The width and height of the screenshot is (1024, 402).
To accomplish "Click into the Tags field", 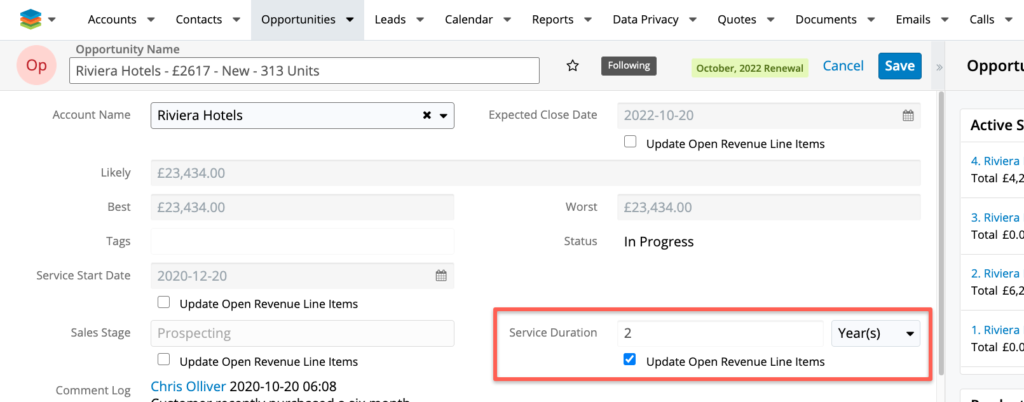I will click(302, 241).
